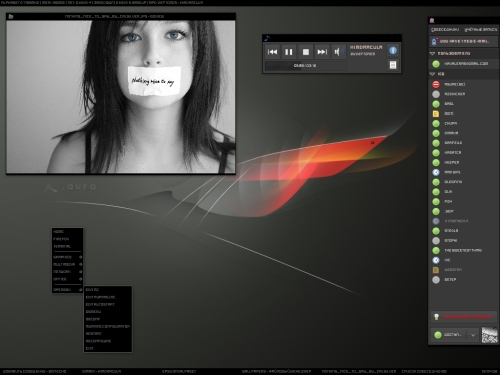This screenshot has width=500, height=375.
Task: Expand the Network submenu arrow
Action: 80,272
